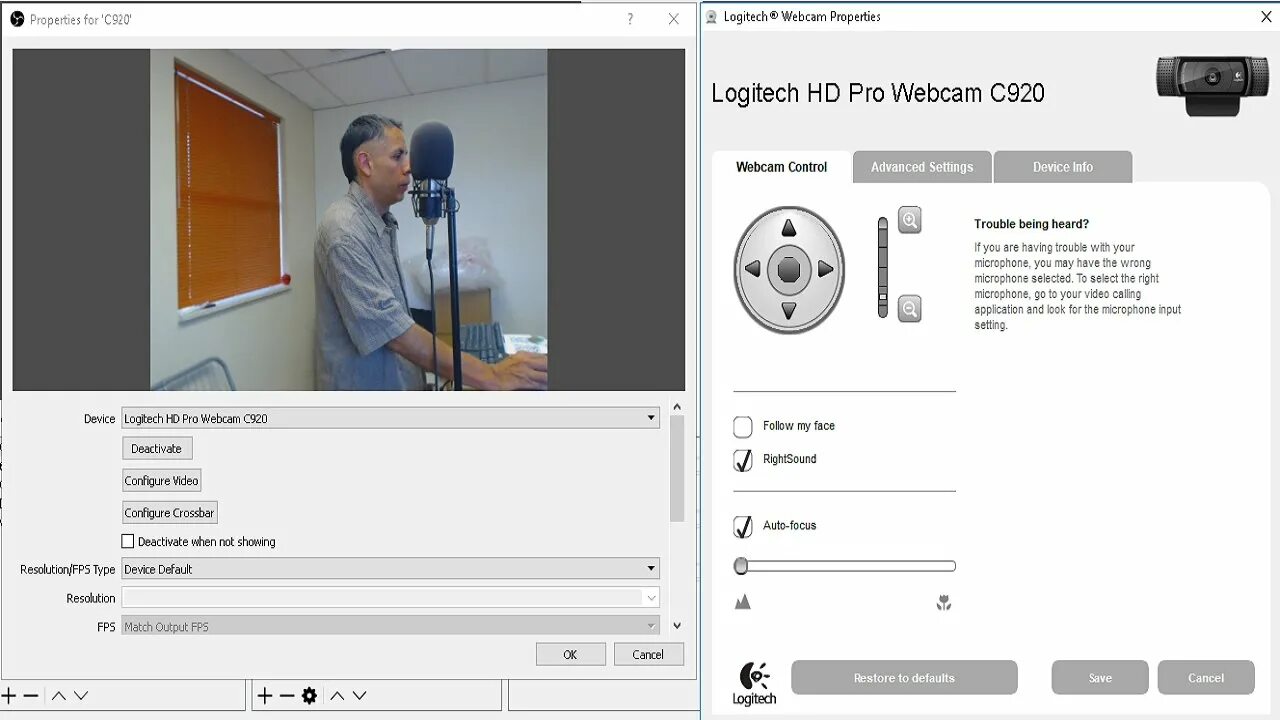The width and height of the screenshot is (1280, 720).
Task: Click 'Trouble being heard?' heading
Action: click(x=1032, y=224)
